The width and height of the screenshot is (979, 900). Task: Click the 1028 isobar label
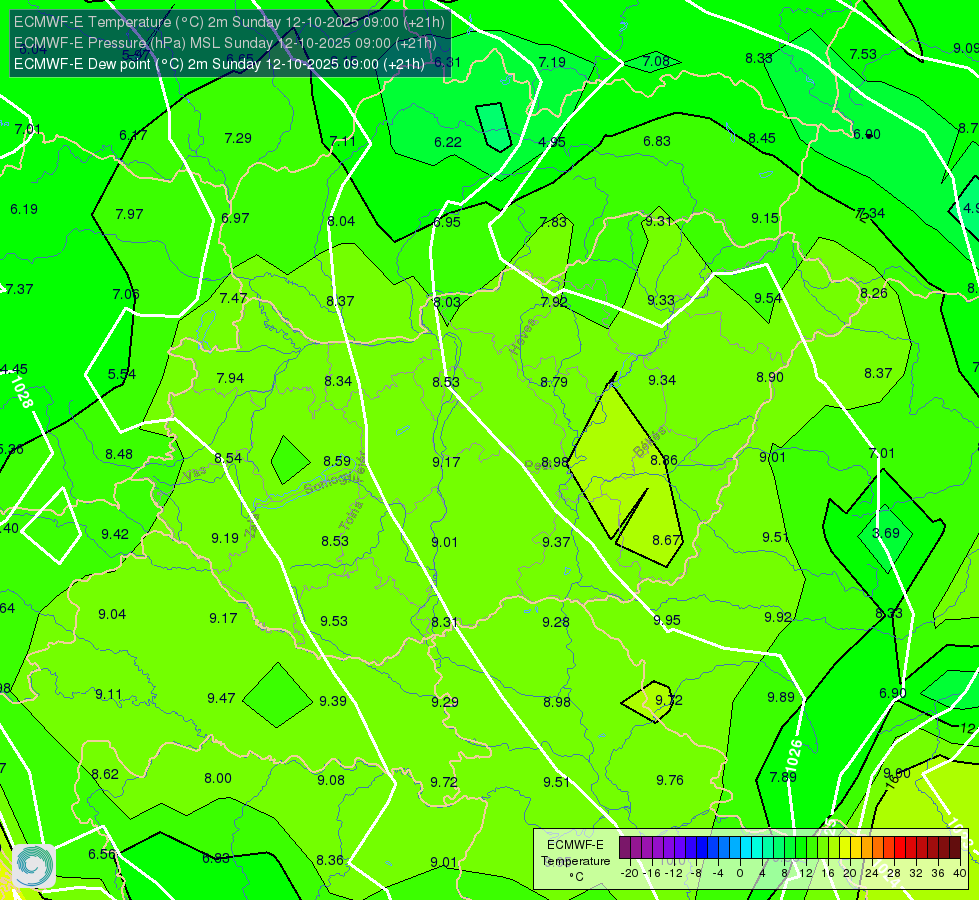21,394
